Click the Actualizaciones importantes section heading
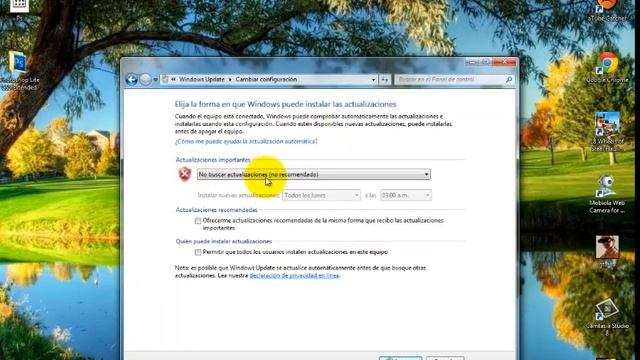The image size is (640, 360). pos(213,160)
